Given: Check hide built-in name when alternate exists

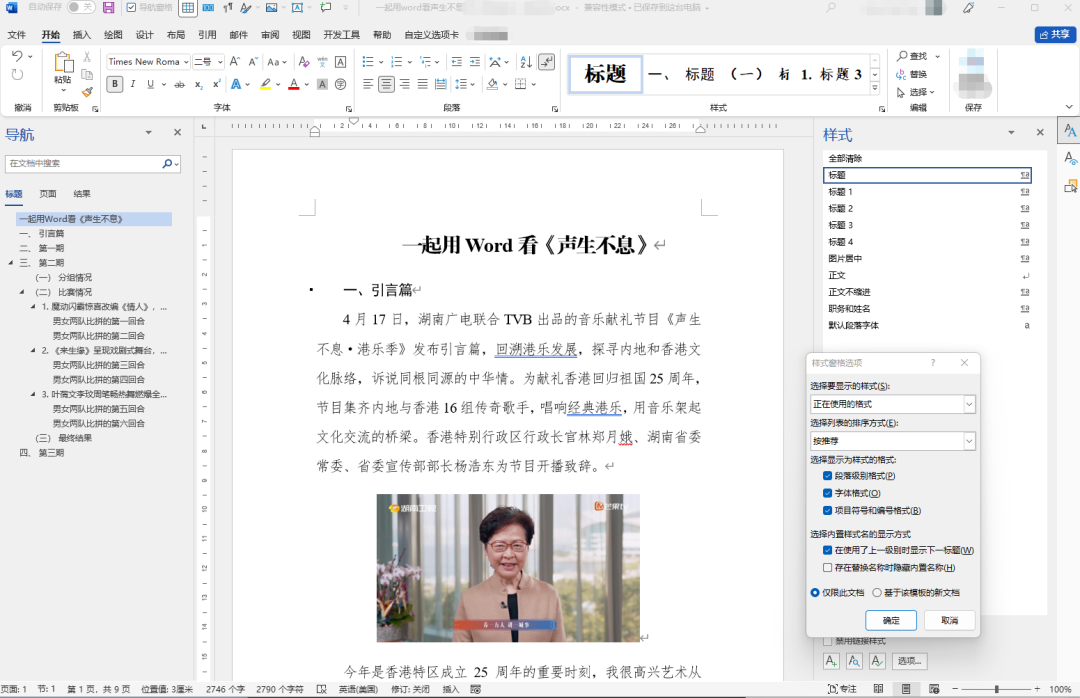Looking at the screenshot, I should point(827,568).
